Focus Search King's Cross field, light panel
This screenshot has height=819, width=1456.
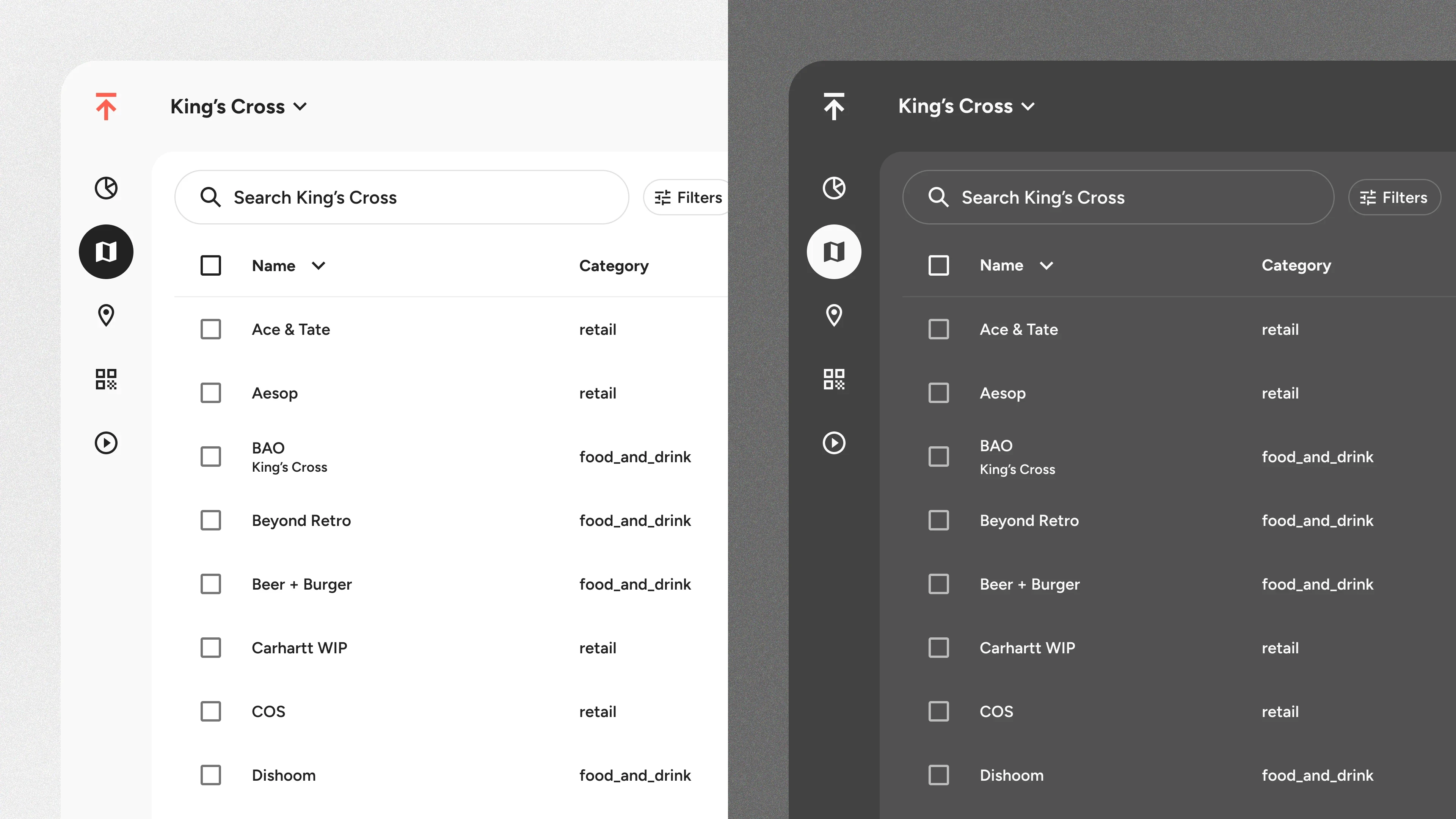pos(402,197)
